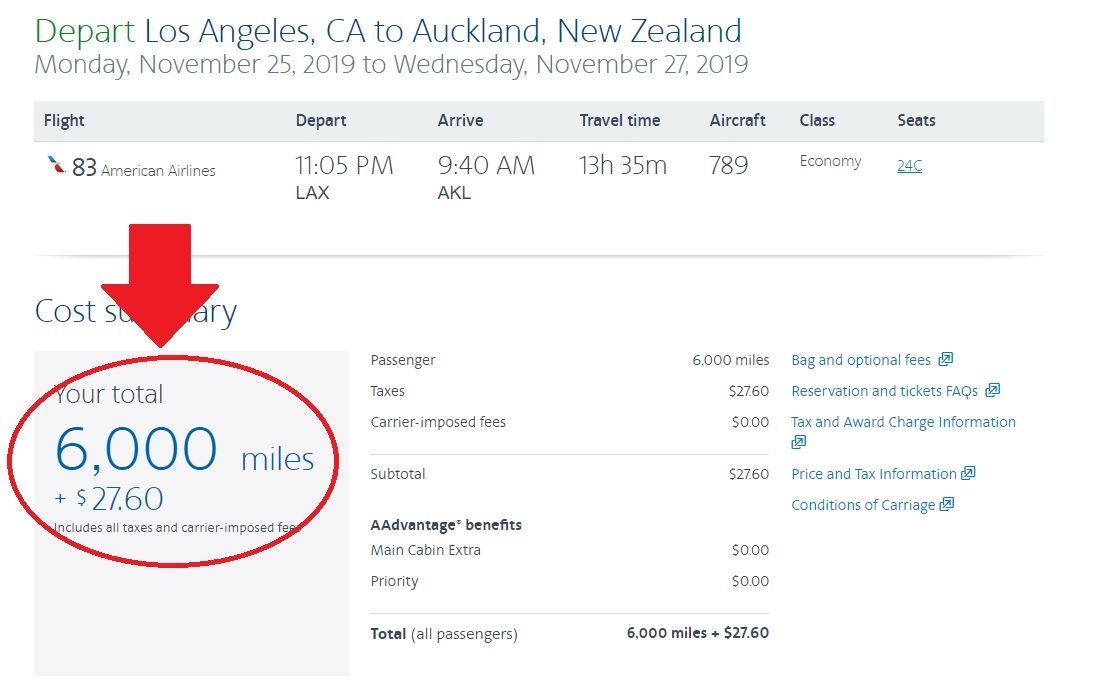
Task: Open Price and Tax Information link
Action: [x=873, y=473]
